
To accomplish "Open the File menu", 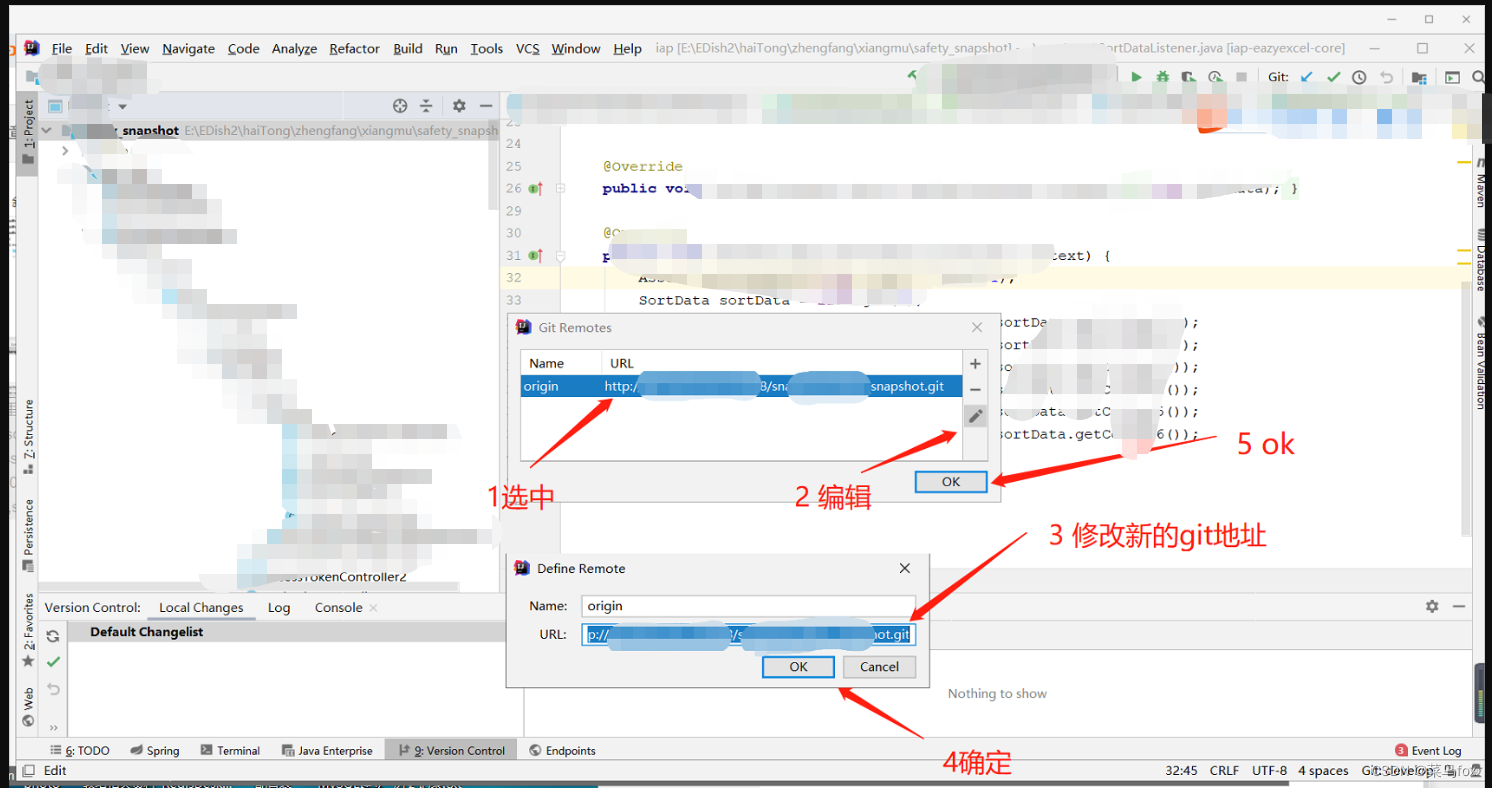I will point(62,48).
